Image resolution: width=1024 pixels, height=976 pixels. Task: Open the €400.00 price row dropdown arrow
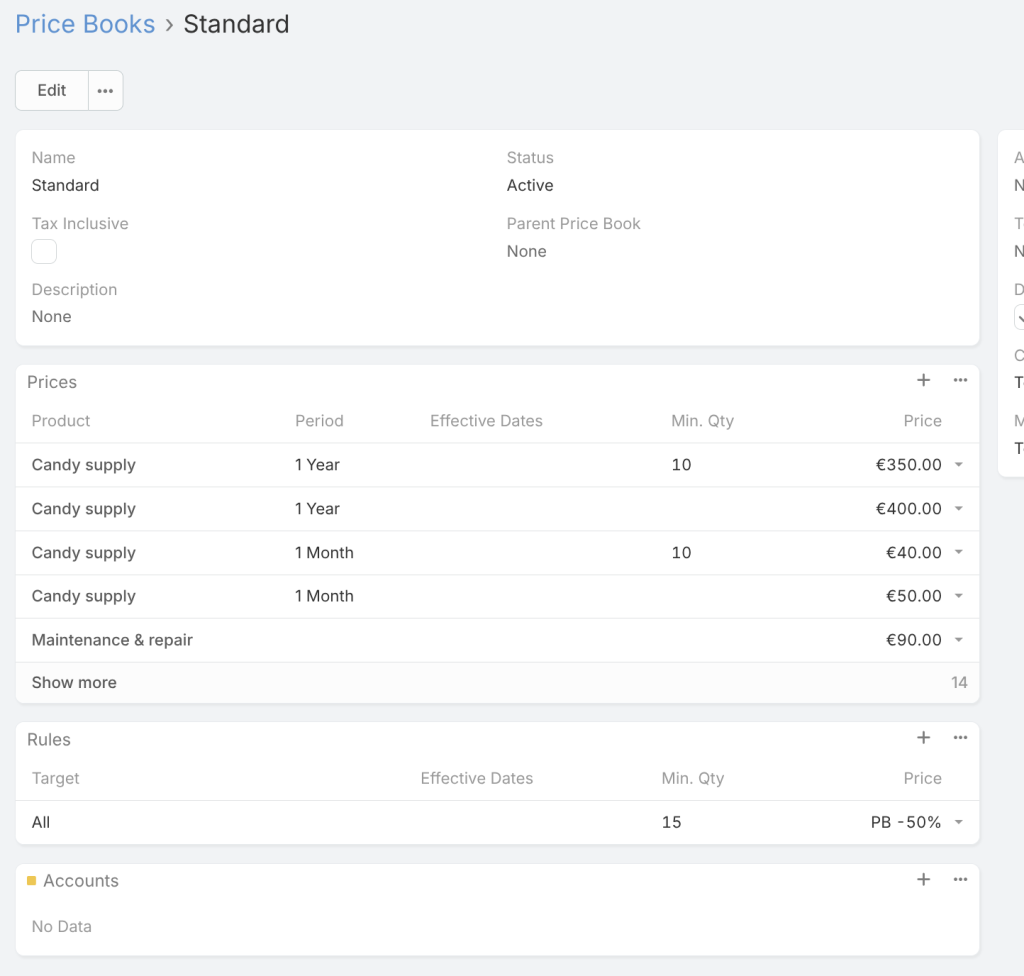(959, 509)
